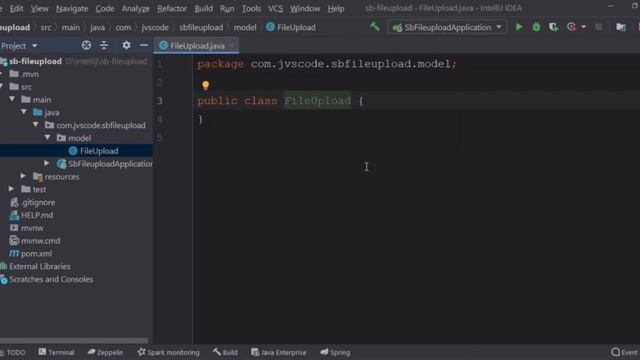This screenshot has width=640, height=360.
Task: Click the Build project hammer icon
Action: tap(374, 27)
